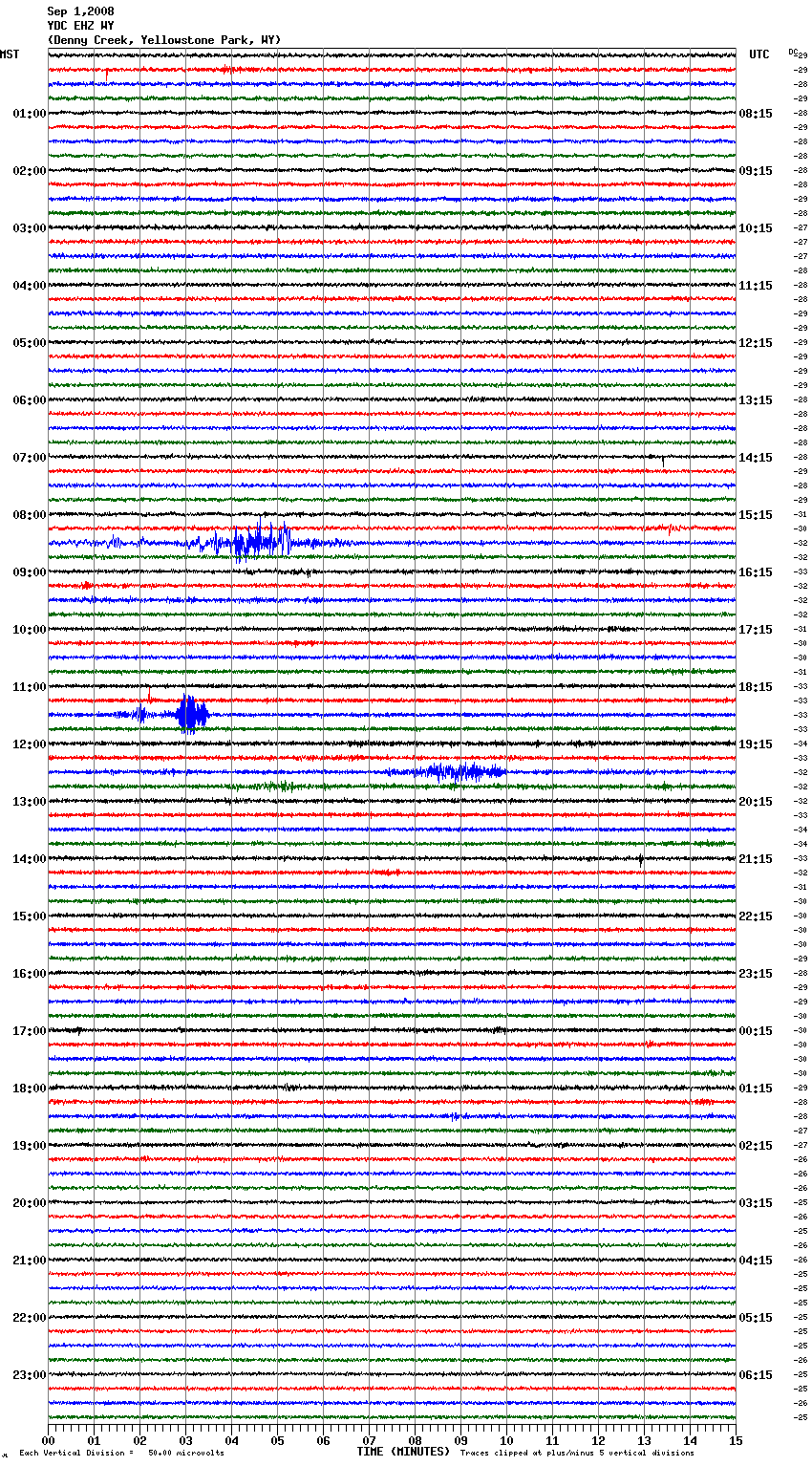Screen dimensions: 812x1466
Task: Click the 02:15 UTC time label
Action: coord(756,1146)
